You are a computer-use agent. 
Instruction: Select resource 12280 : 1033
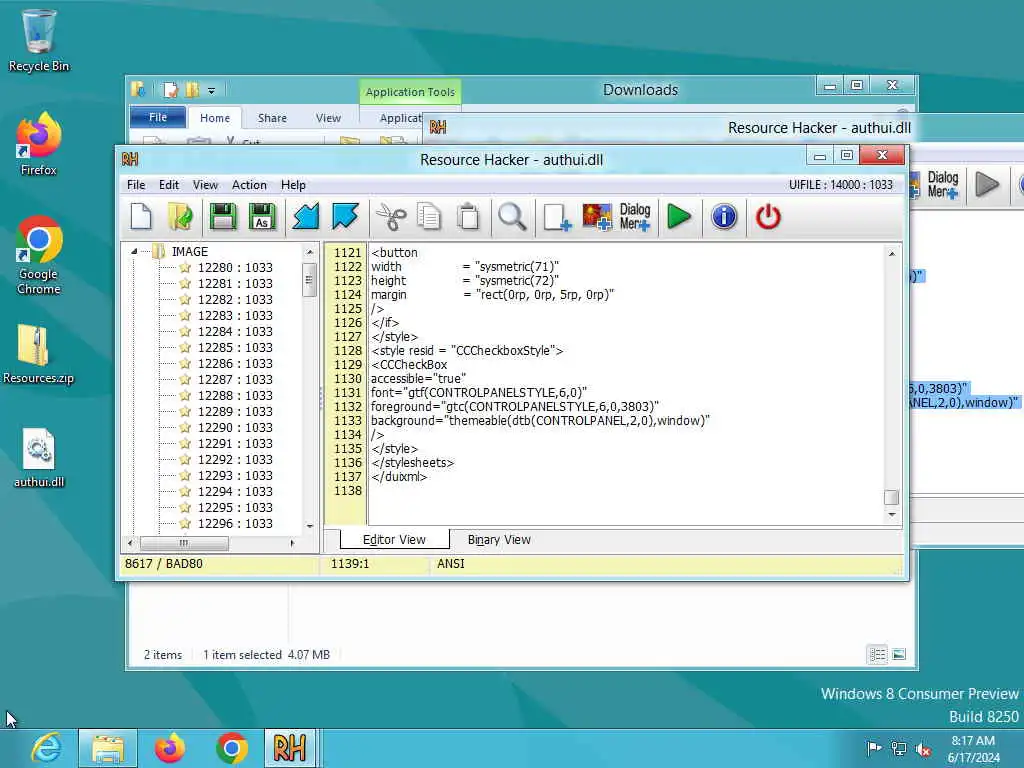pyautogui.click(x=235, y=268)
